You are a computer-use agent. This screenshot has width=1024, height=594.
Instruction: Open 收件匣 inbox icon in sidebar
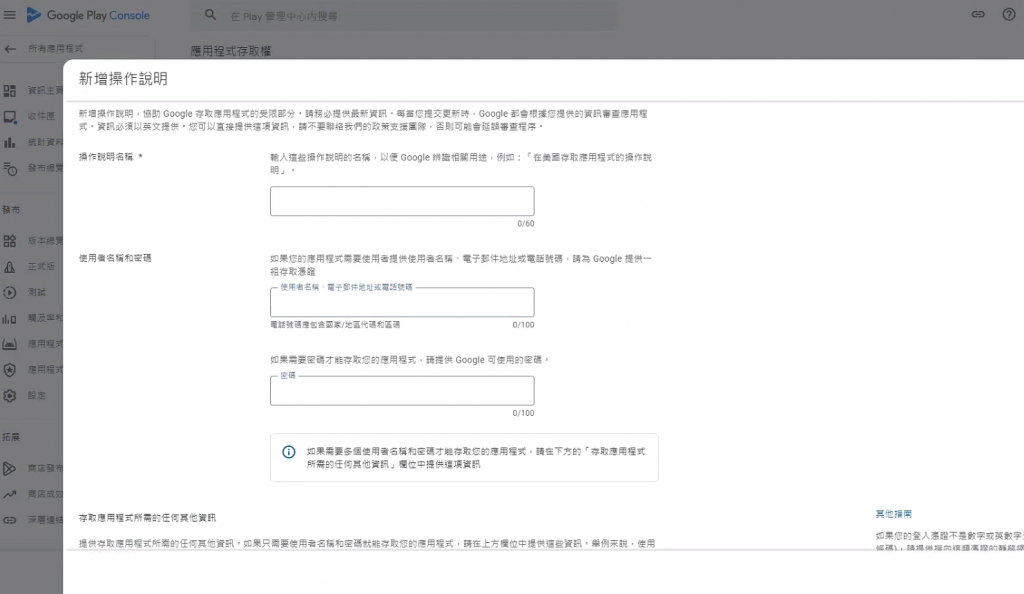click(x=10, y=117)
